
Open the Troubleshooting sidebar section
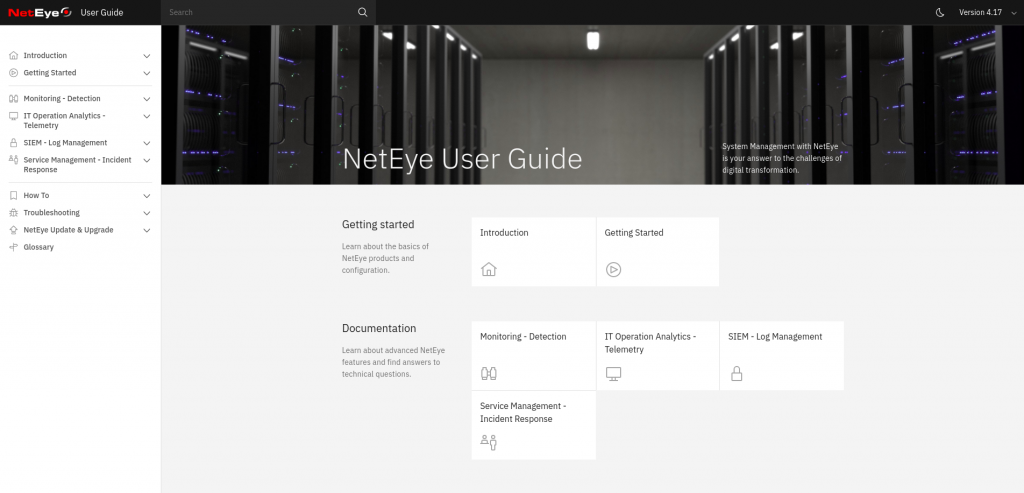pyautogui.click(x=52, y=212)
